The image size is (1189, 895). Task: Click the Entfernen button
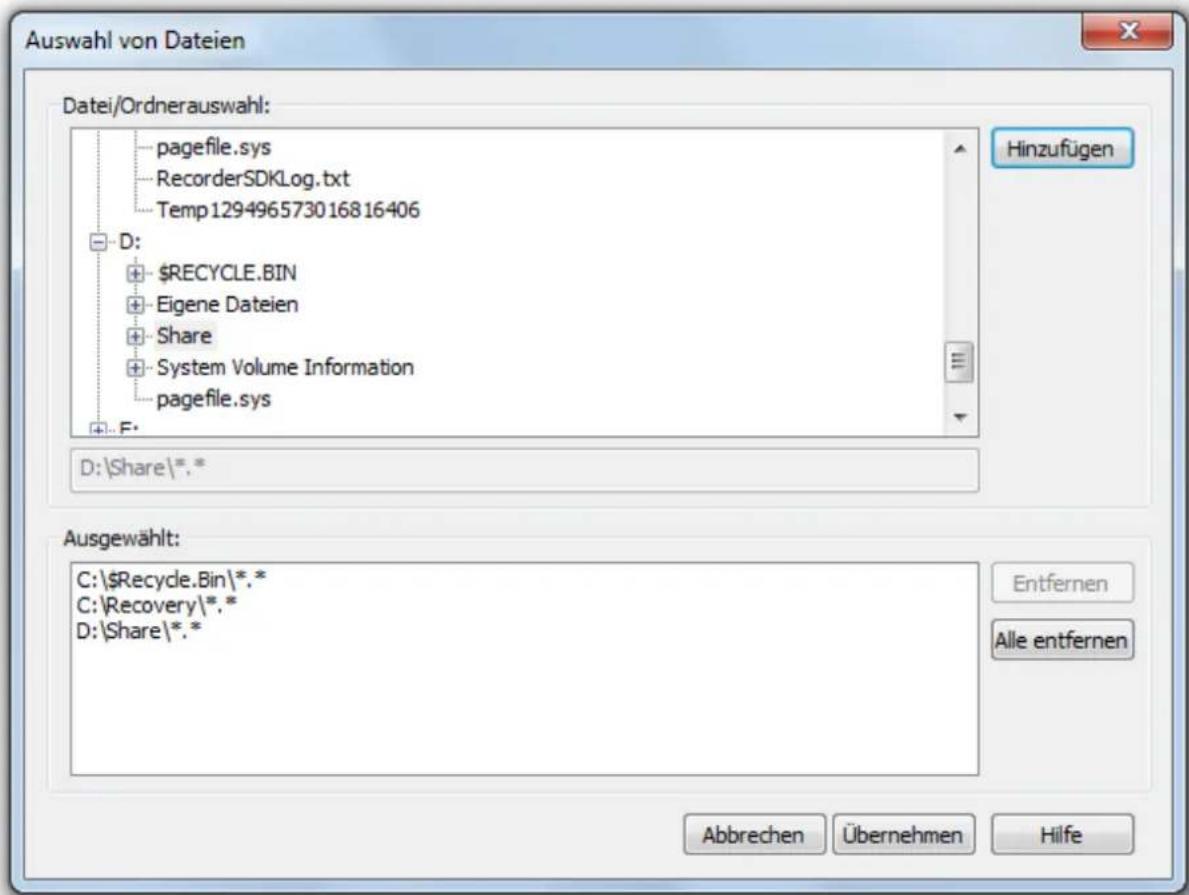click(1062, 583)
